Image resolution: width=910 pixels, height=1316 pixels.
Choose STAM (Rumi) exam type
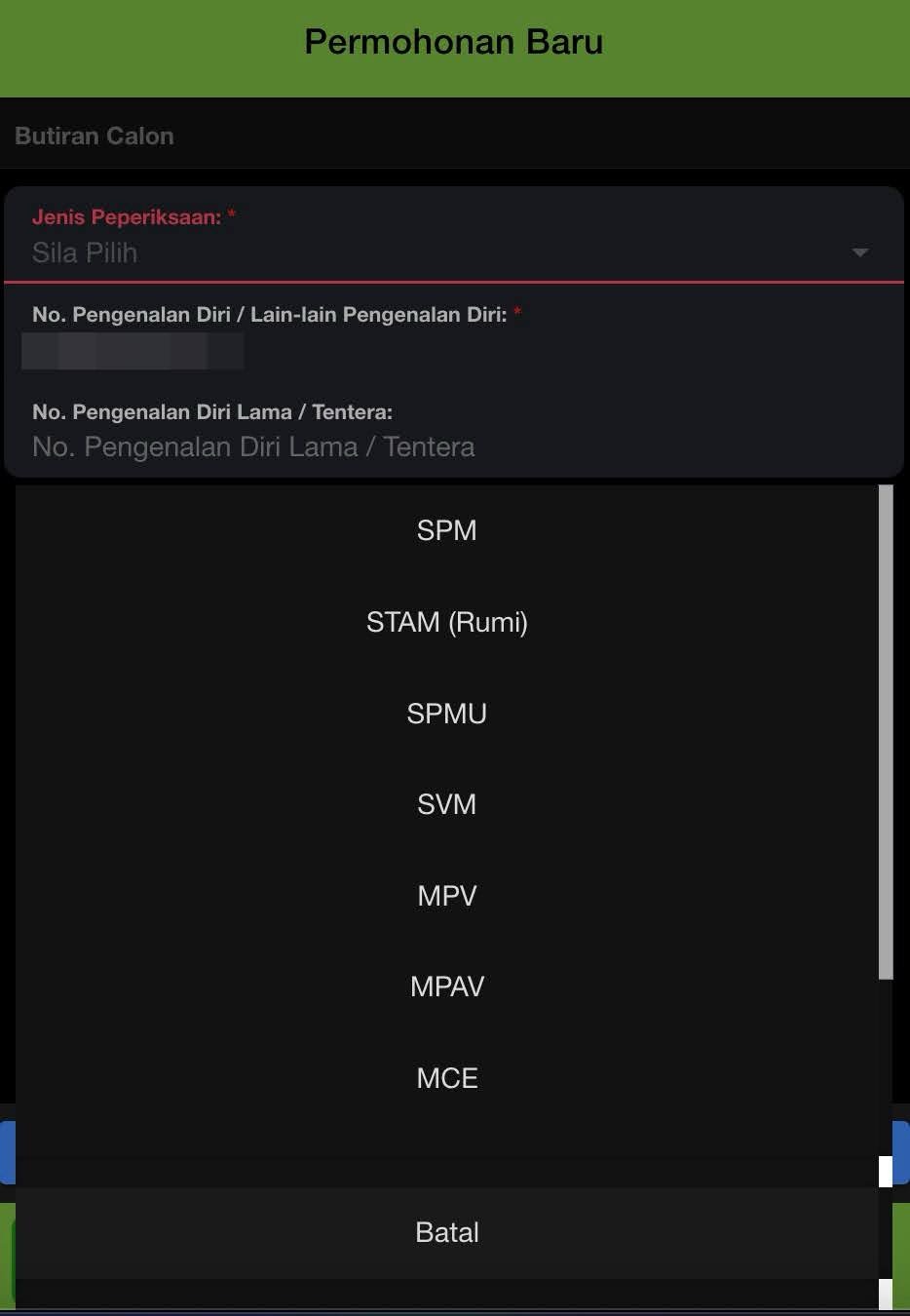tap(446, 622)
